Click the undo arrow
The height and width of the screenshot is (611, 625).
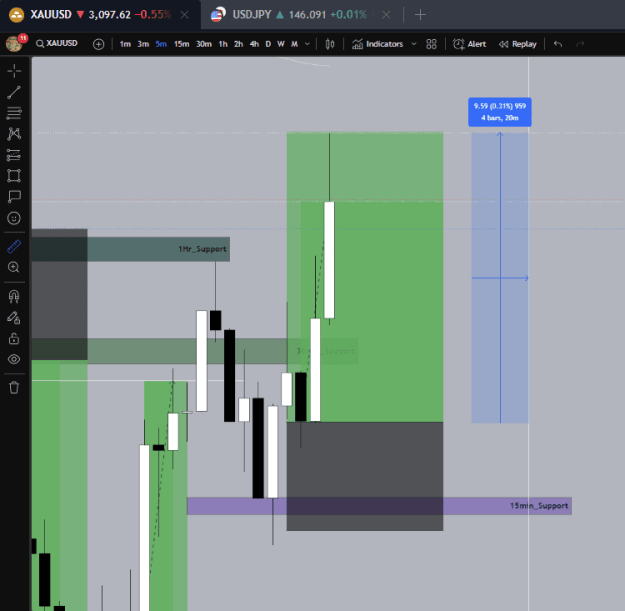pyautogui.click(x=558, y=44)
